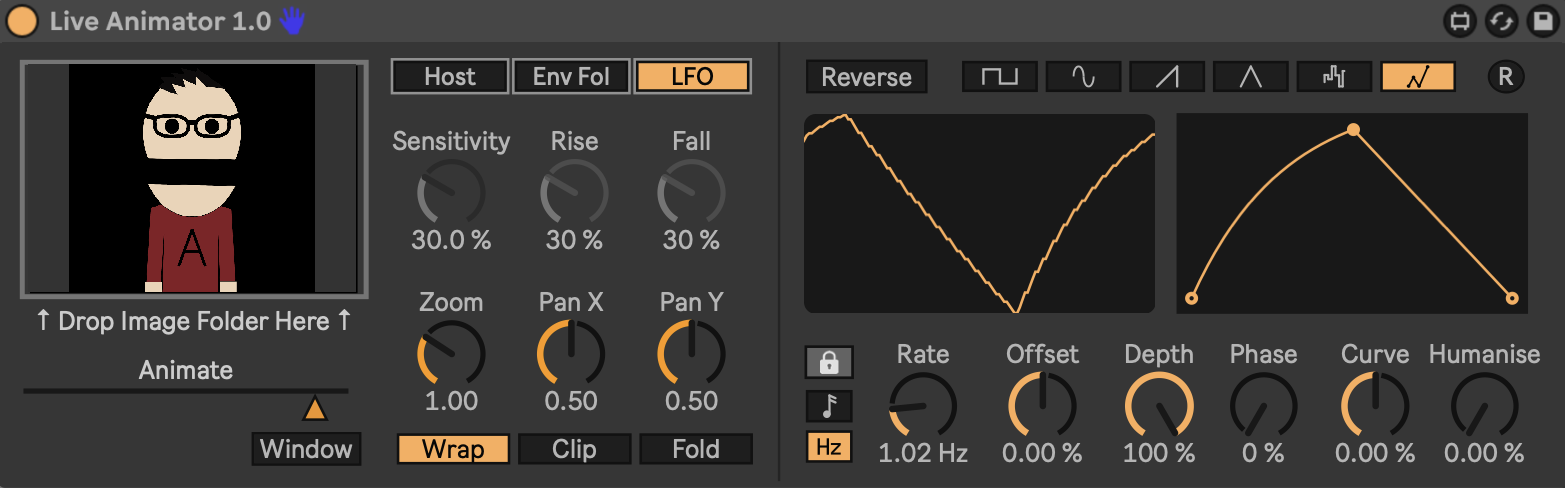Switch rate to note sync mode

(x=829, y=405)
